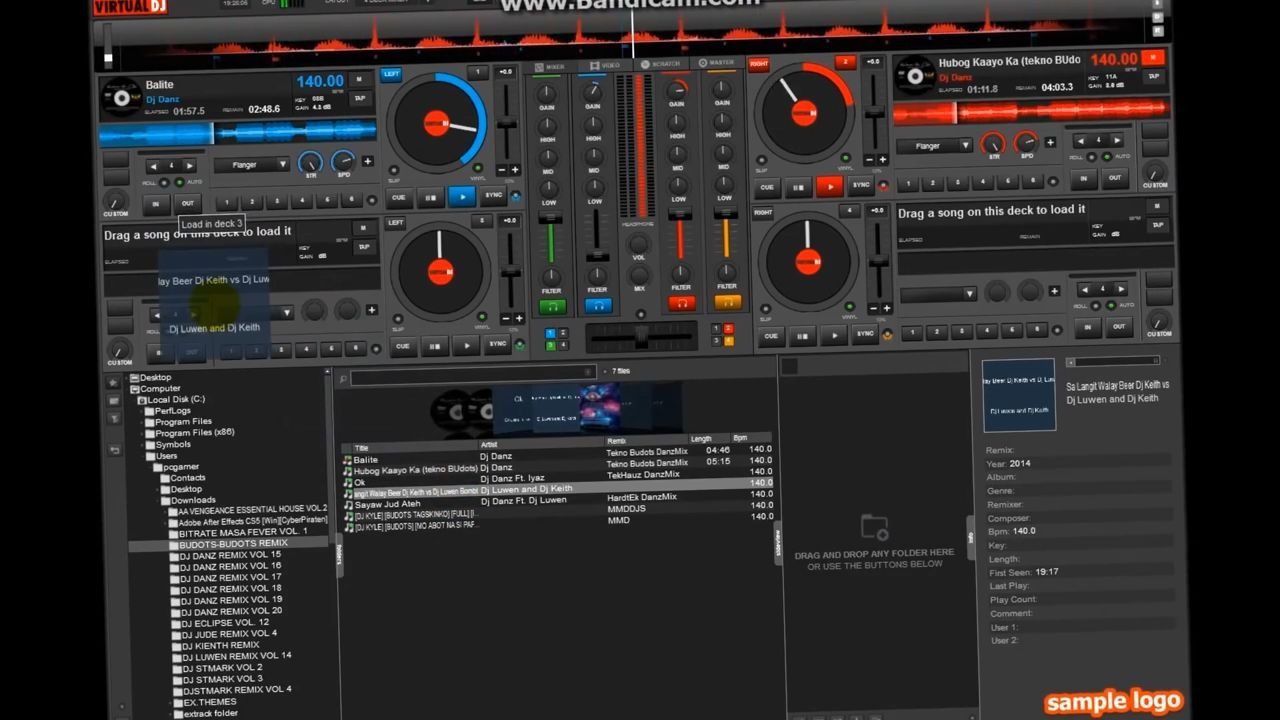Viewport: 1280px width, 720px height.
Task: Select the Sayaw Jud Ateh track
Action: [387, 505]
